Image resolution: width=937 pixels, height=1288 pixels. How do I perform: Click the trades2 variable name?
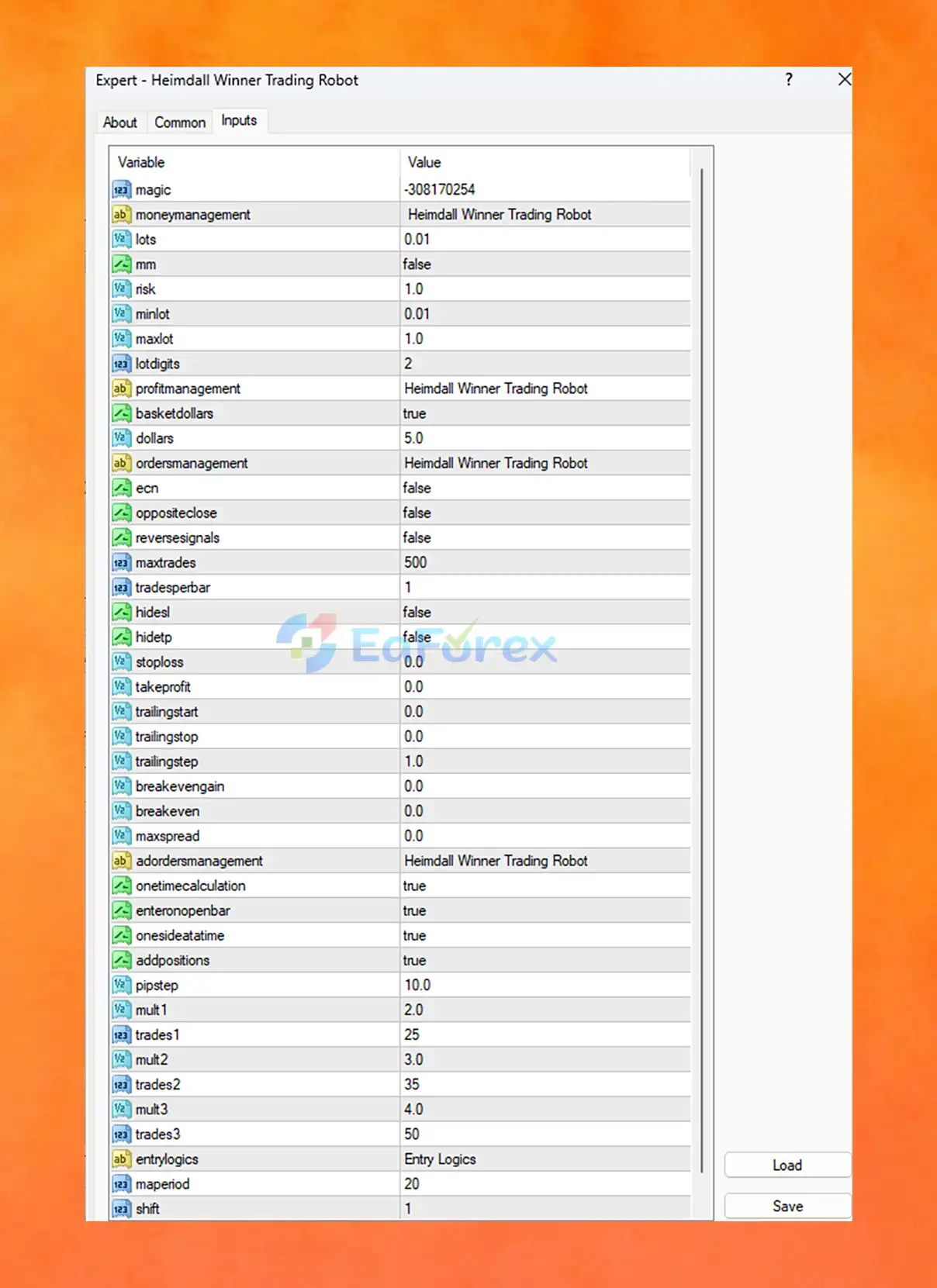(x=157, y=1085)
